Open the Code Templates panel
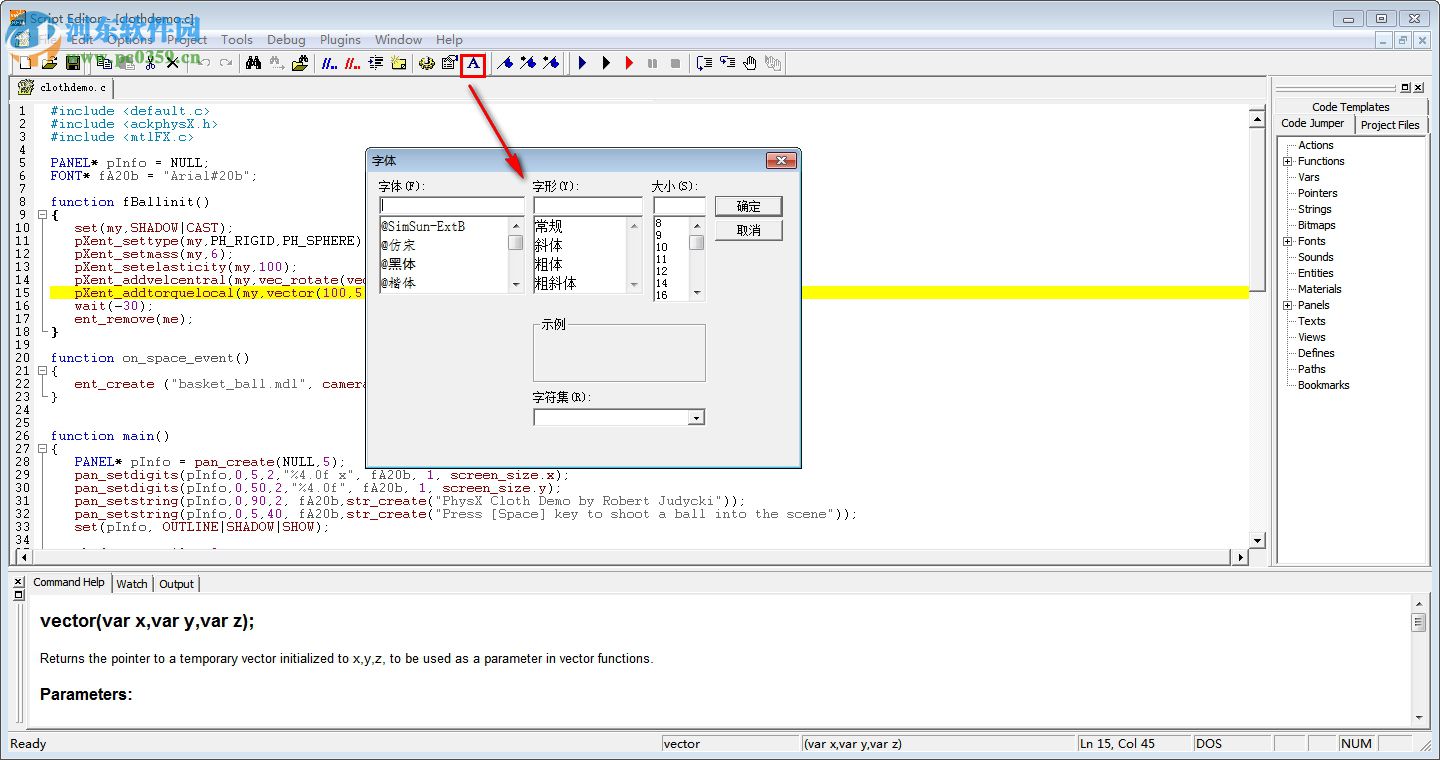1440x760 pixels. tap(1350, 106)
